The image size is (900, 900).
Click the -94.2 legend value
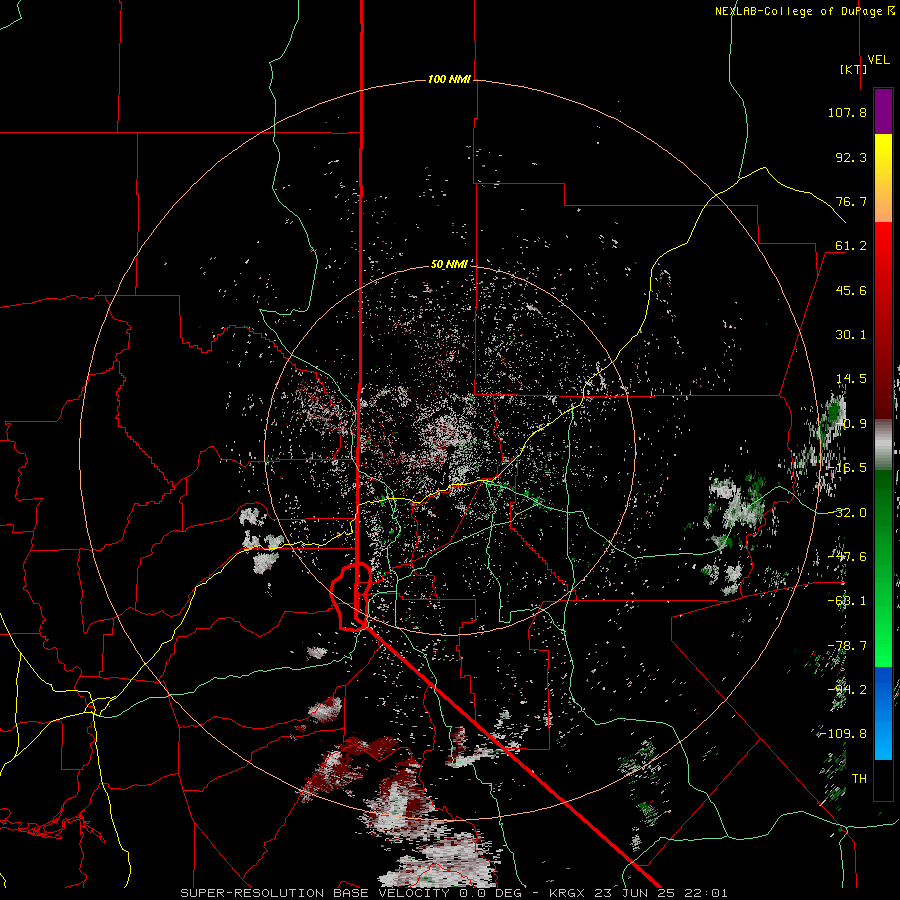pyautogui.click(x=847, y=690)
